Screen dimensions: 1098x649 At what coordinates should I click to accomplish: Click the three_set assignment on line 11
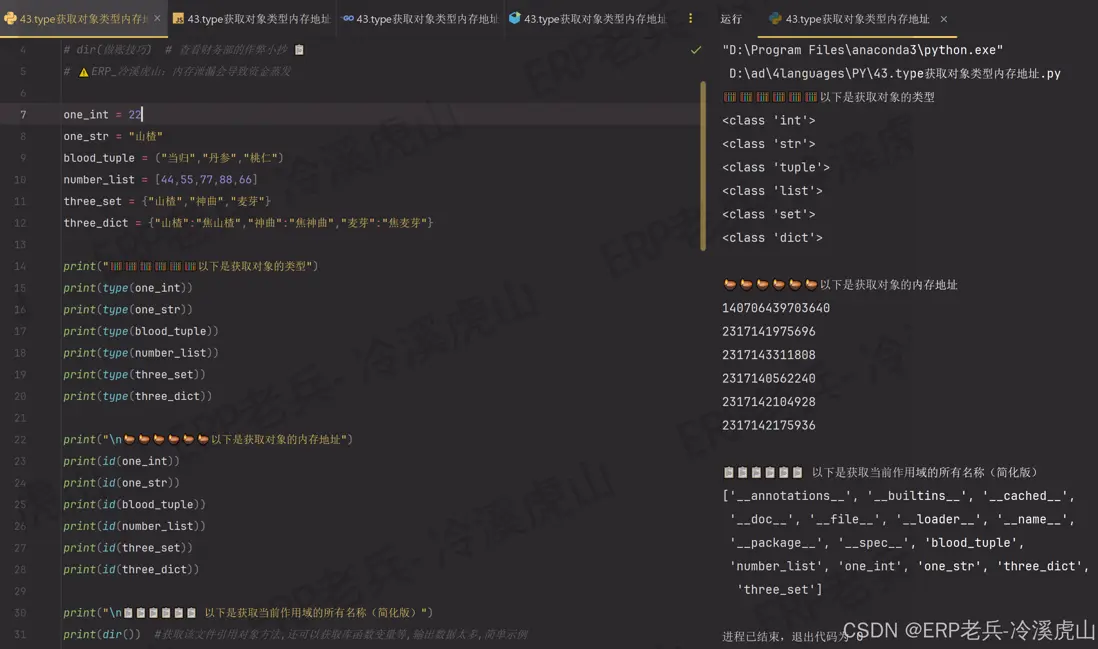pyautogui.click(x=167, y=201)
